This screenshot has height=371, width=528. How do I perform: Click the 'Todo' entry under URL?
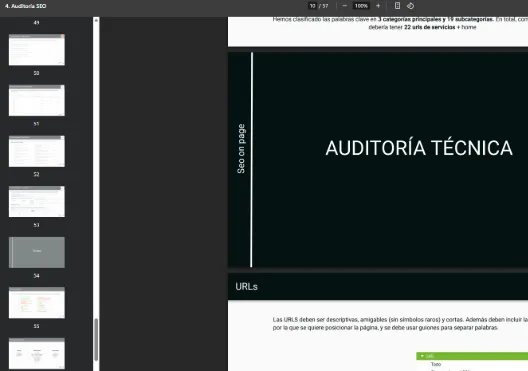point(436,364)
